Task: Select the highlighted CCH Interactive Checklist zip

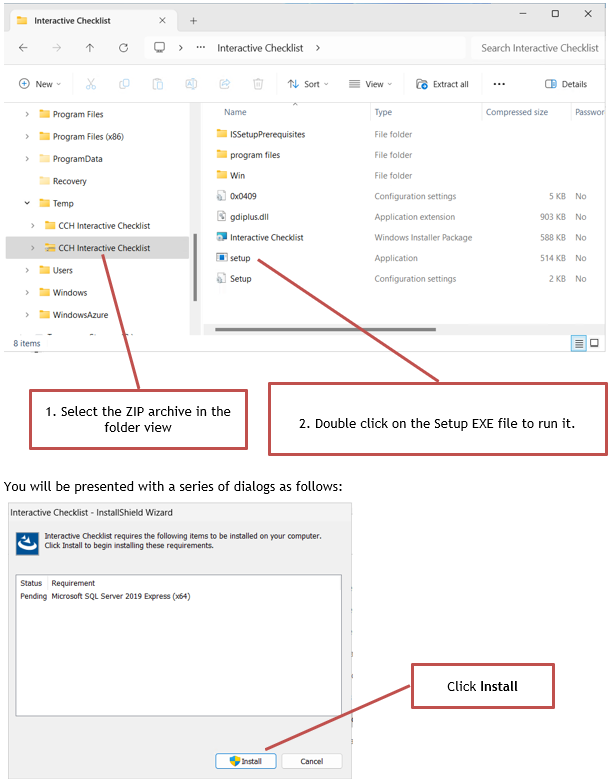Action: coord(97,248)
